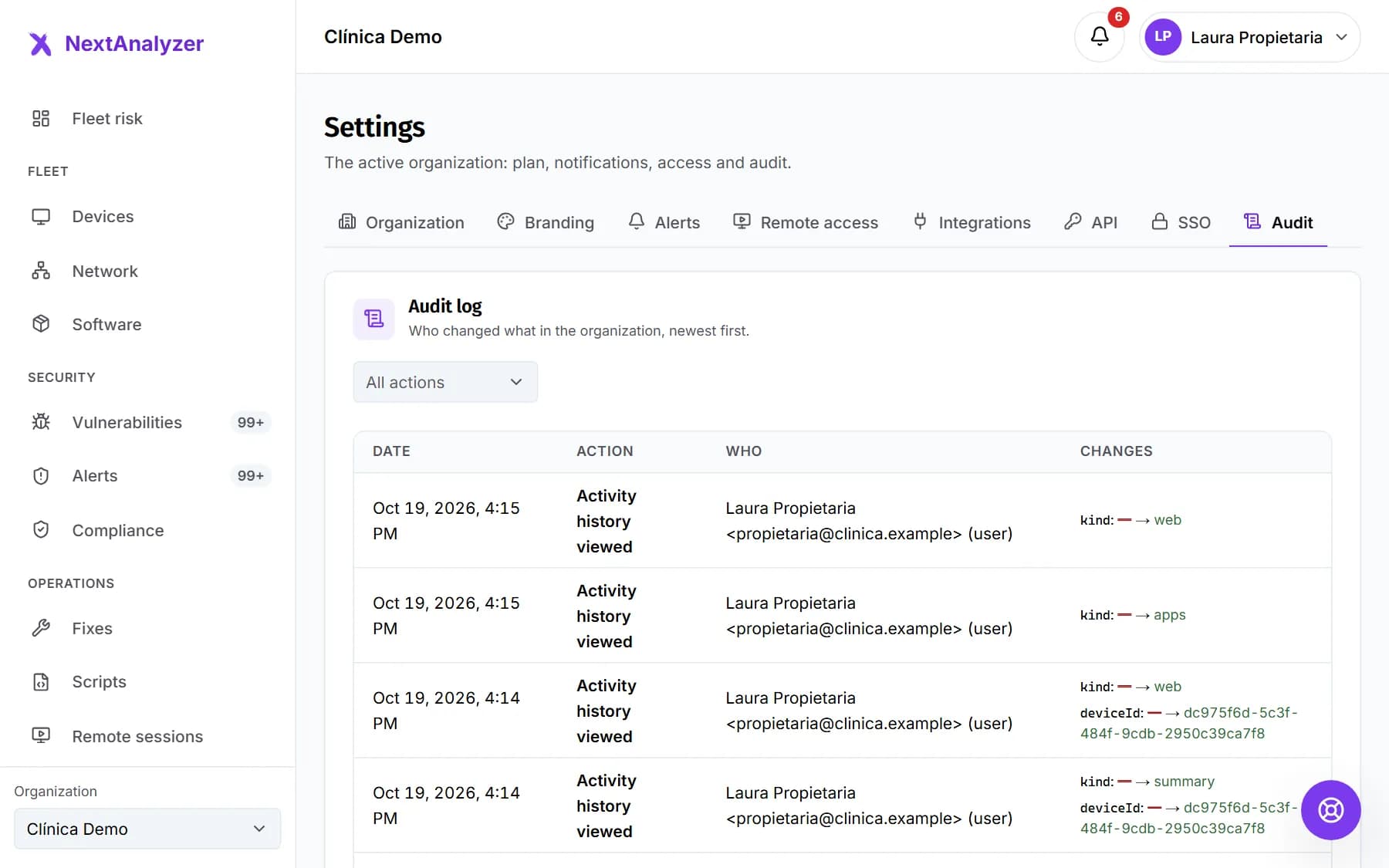This screenshot has width=1389, height=868.
Task: Expand the Laura Propietaria user menu chevron
Action: tap(1342, 37)
